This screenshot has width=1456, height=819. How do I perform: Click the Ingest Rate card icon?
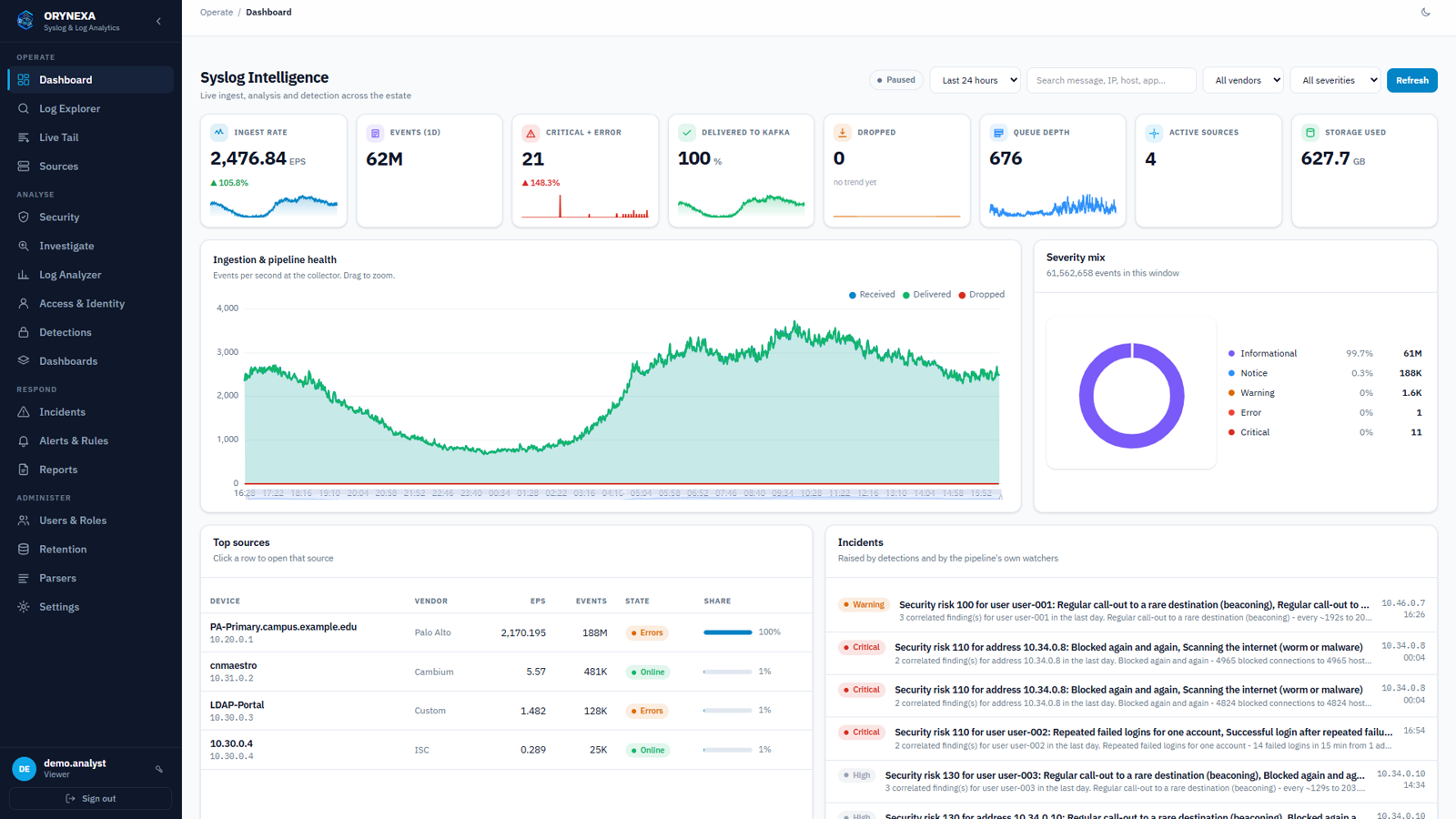coord(219,133)
